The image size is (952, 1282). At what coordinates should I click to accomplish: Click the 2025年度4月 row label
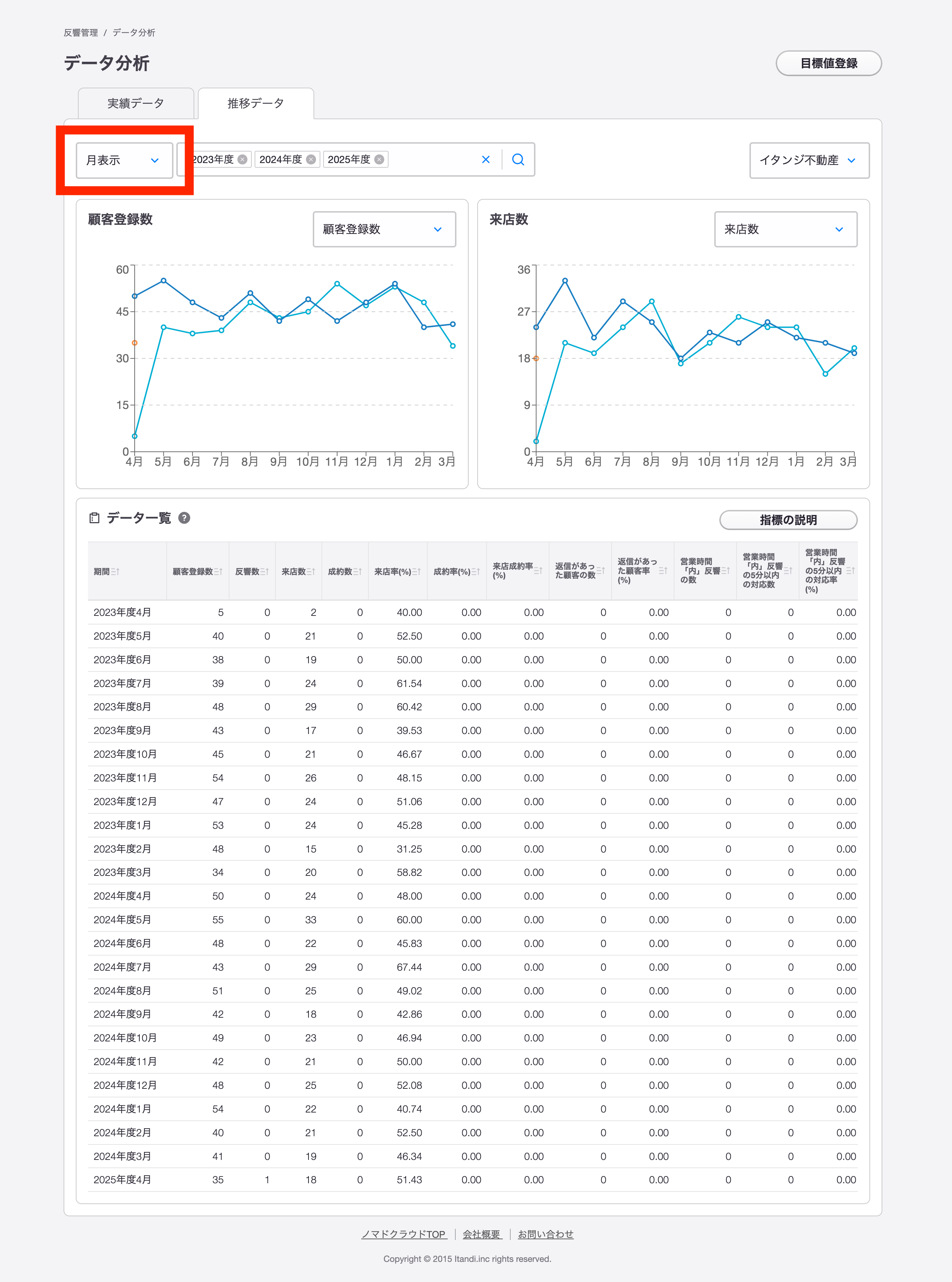pos(122,1179)
